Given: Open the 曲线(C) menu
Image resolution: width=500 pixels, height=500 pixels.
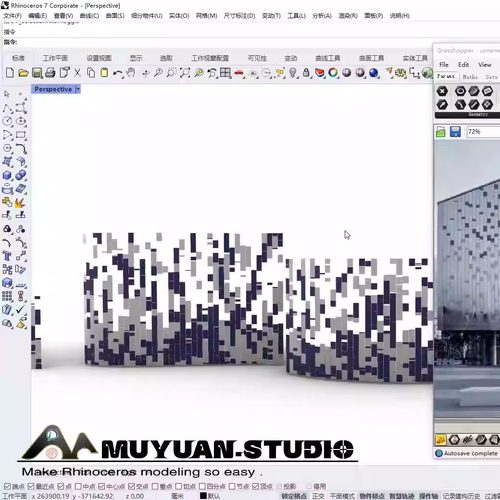Looking at the screenshot, I should click(89, 16).
